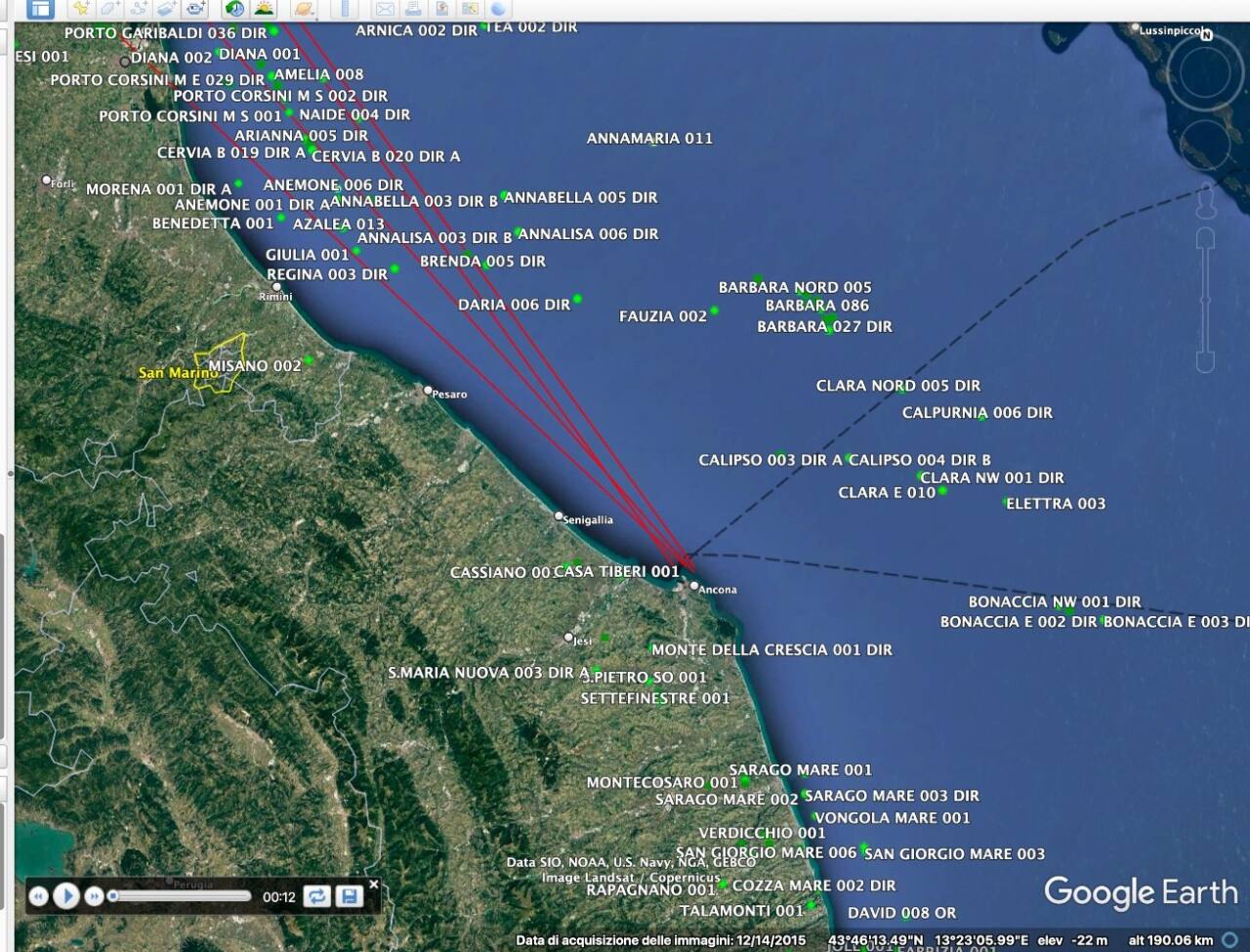
Task: Click the Save Image toolbar icon
Action: pyautogui.click(x=441, y=9)
